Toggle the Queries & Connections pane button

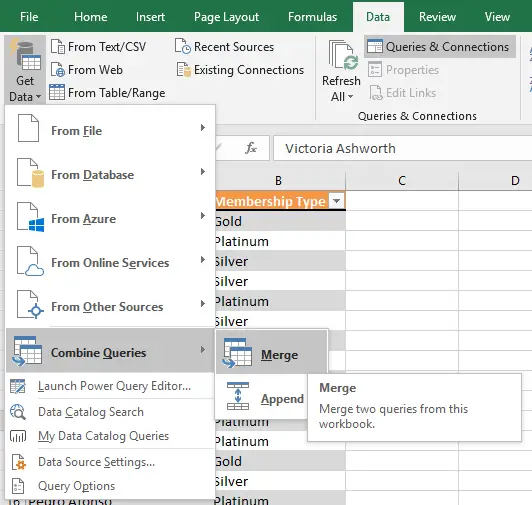pos(440,46)
